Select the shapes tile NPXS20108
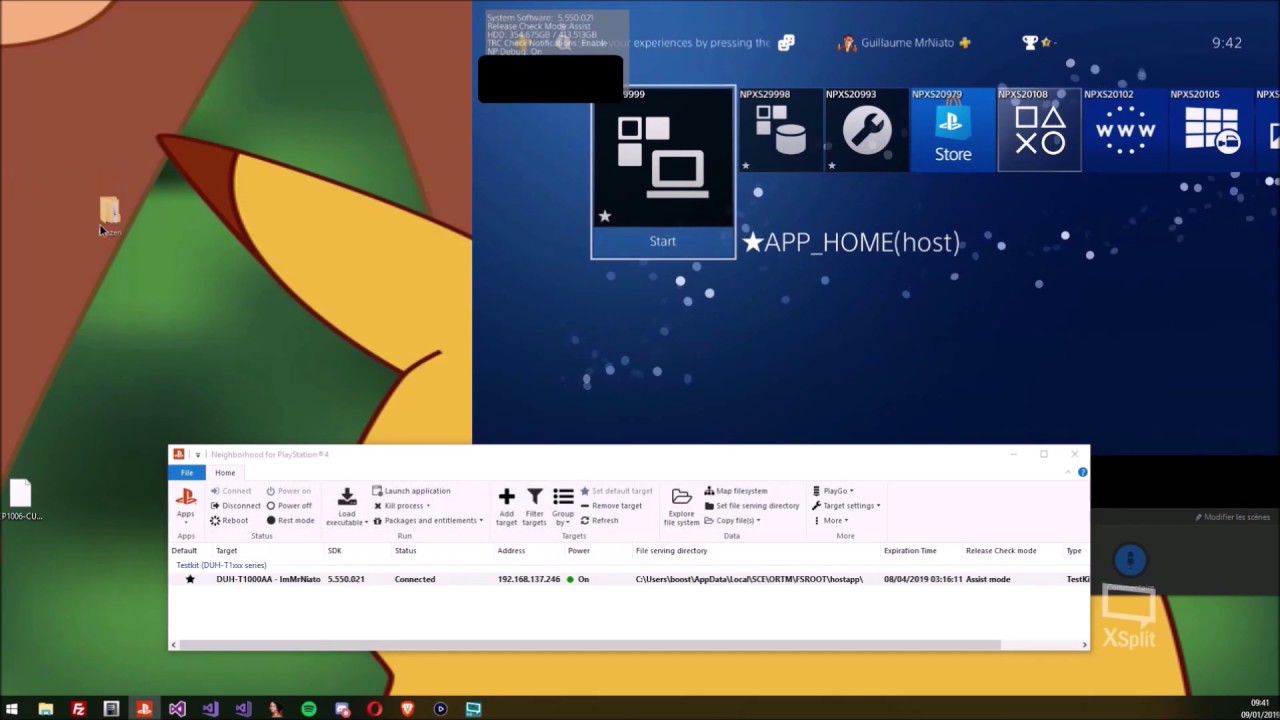 coord(1039,130)
